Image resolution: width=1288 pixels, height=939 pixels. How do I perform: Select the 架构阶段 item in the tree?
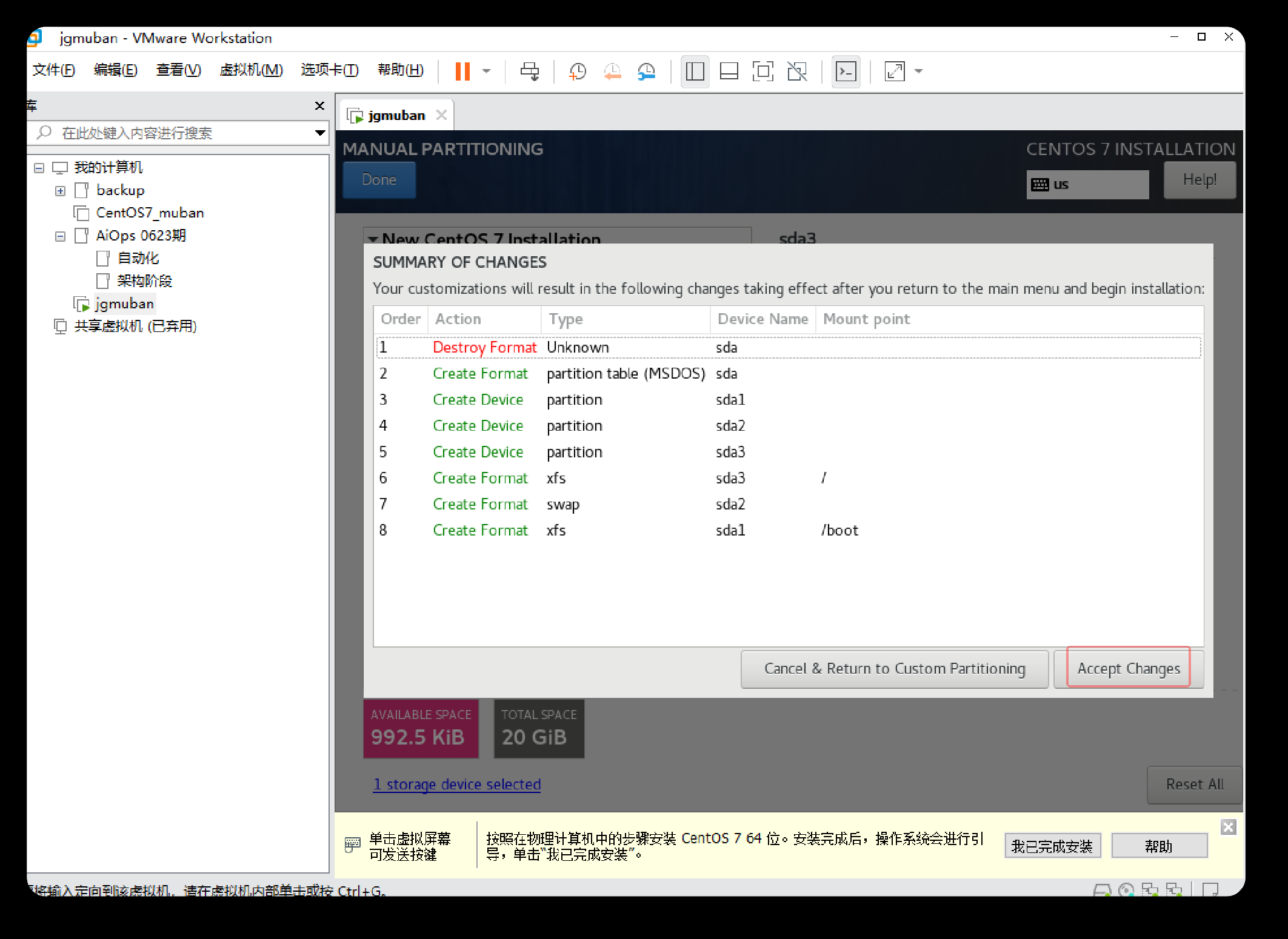pos(145,281)
